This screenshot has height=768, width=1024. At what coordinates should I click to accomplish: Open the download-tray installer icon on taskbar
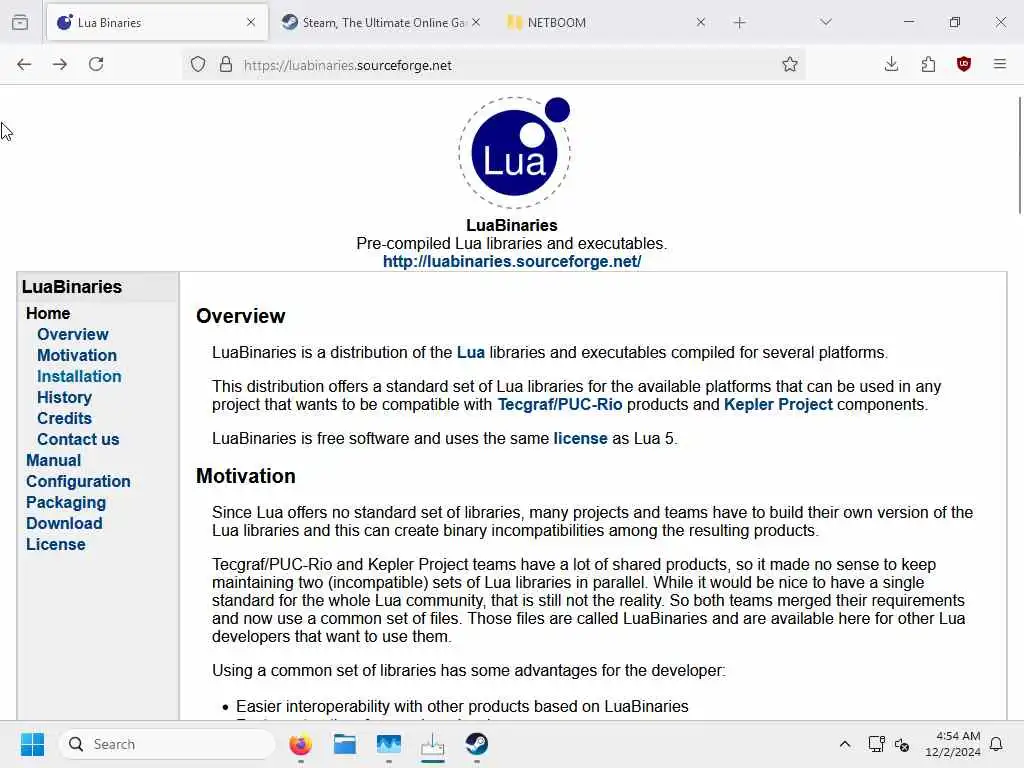click(x=432, y=744)
